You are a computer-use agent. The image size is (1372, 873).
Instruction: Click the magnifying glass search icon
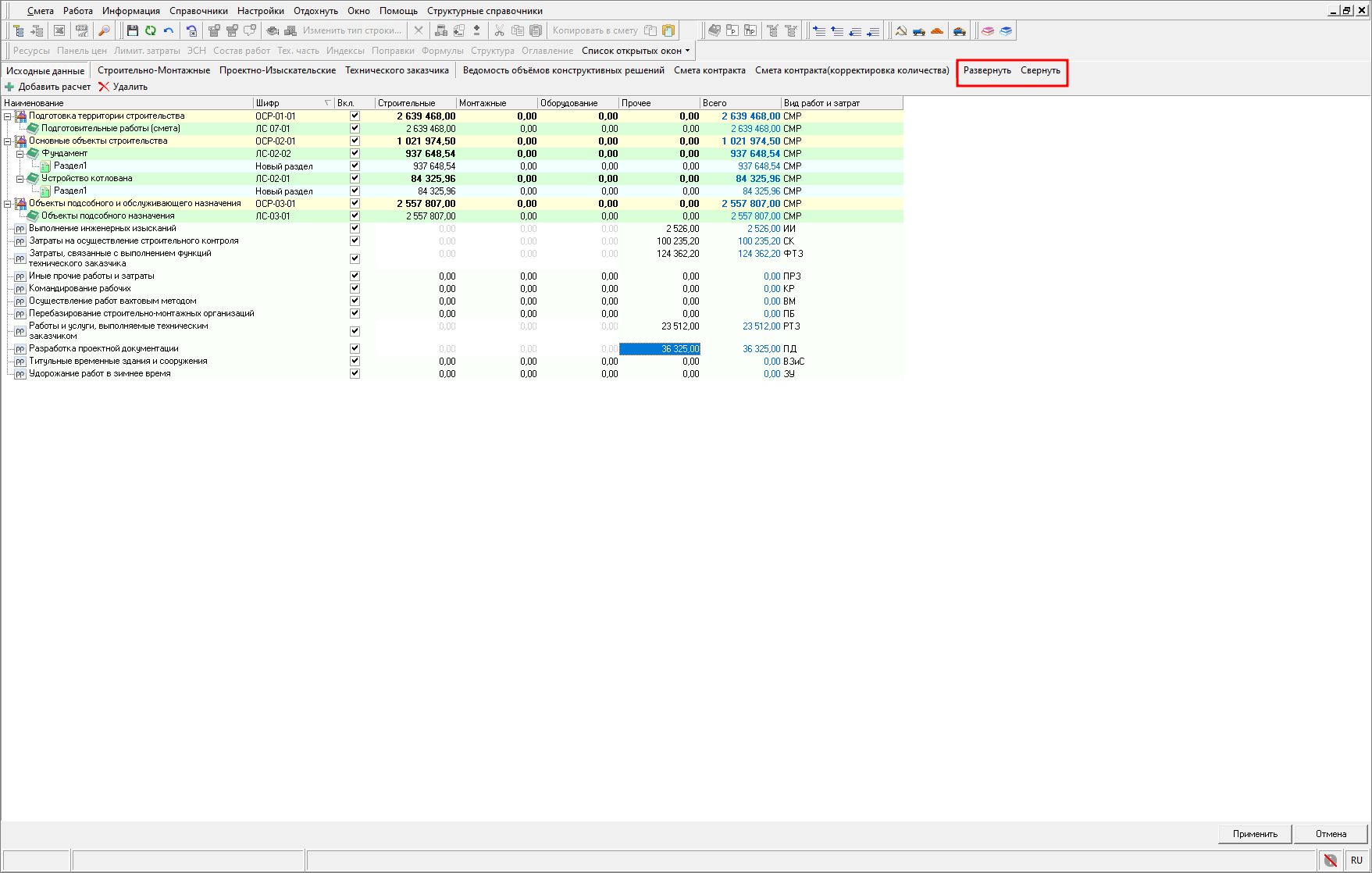pyautogui.click(x=104, y=30)
